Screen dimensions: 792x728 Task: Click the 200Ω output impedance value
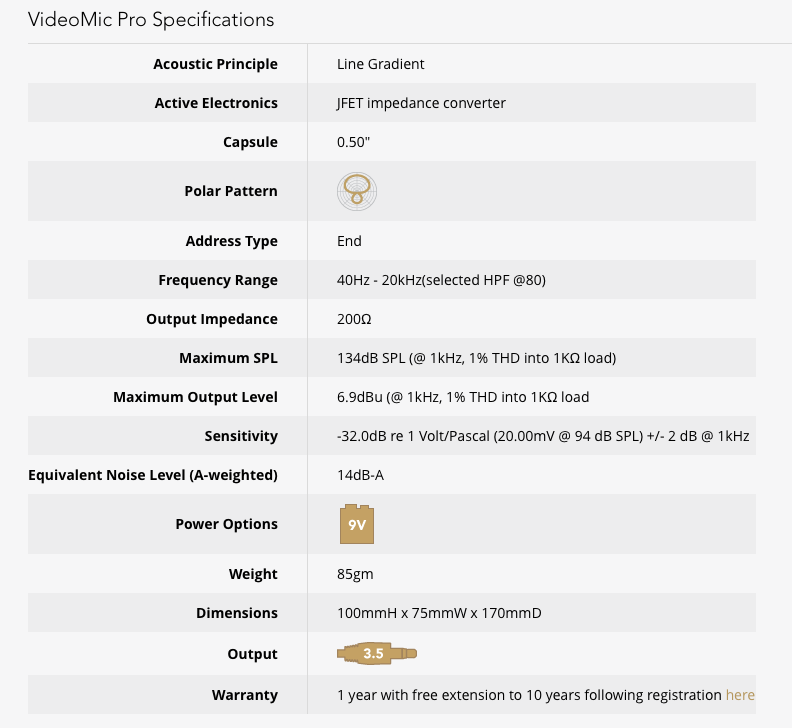[x=354, y=319]
